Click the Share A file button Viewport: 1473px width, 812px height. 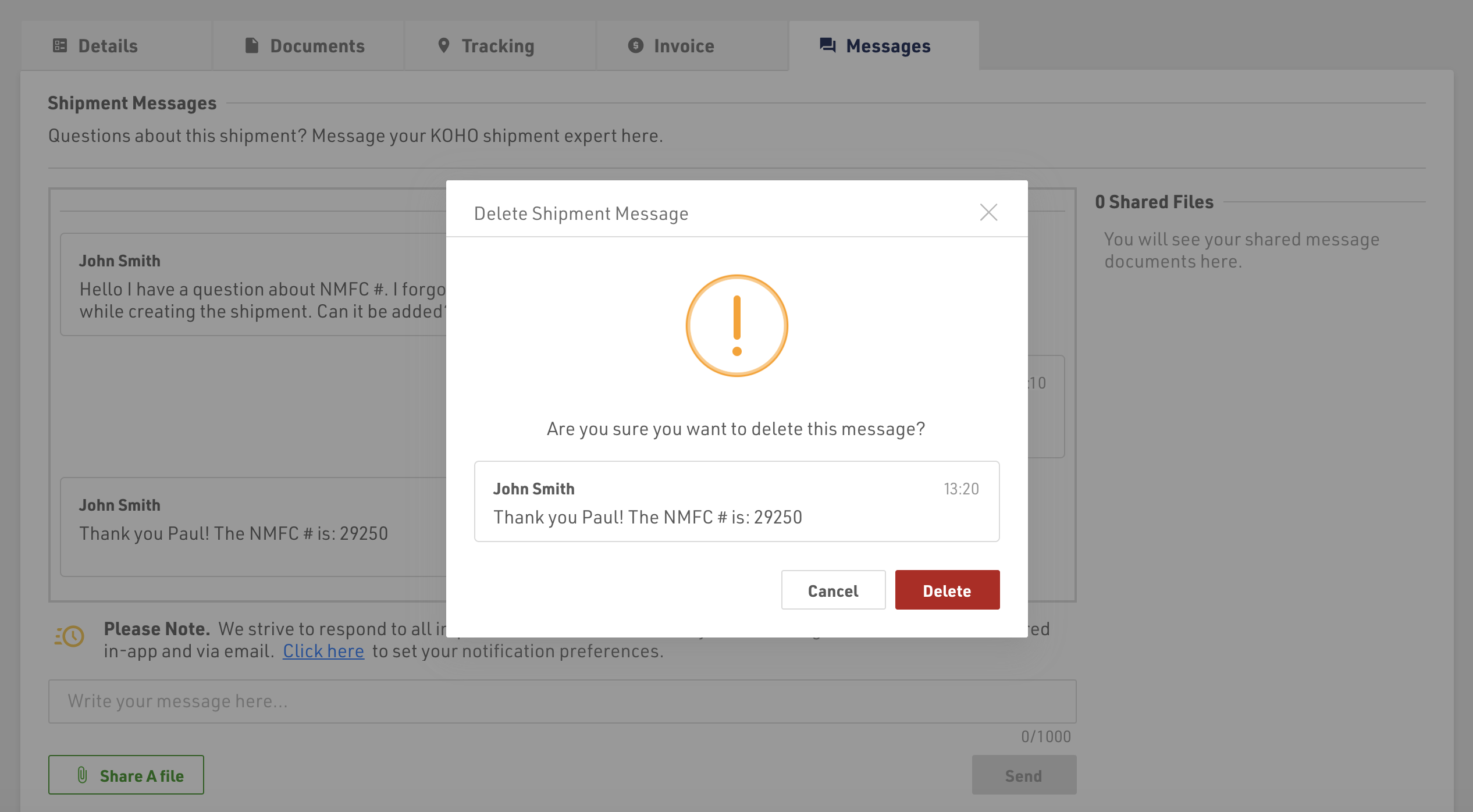click(x=126, y=775)
